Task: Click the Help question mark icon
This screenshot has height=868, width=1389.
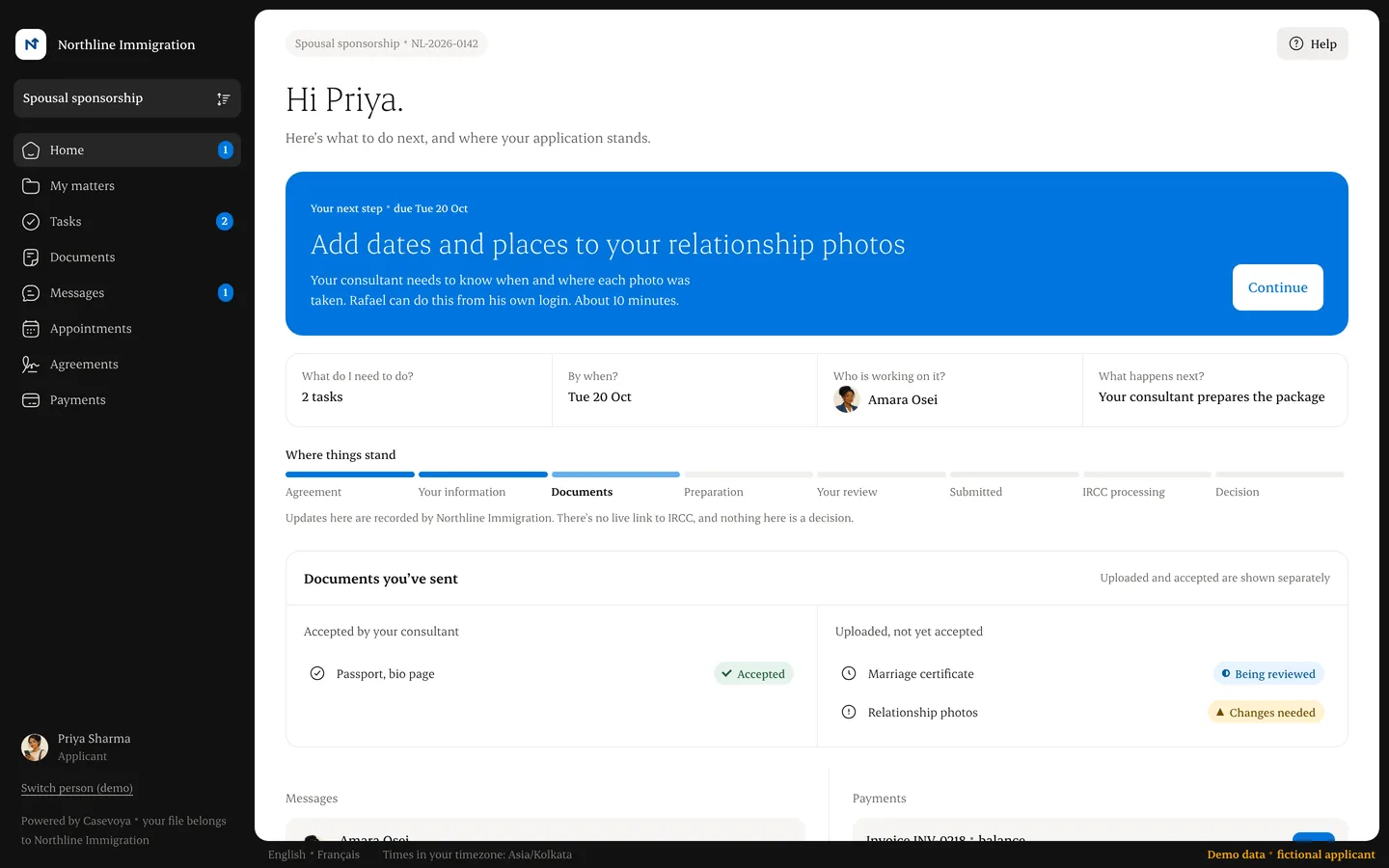Action: (1296, 43)
